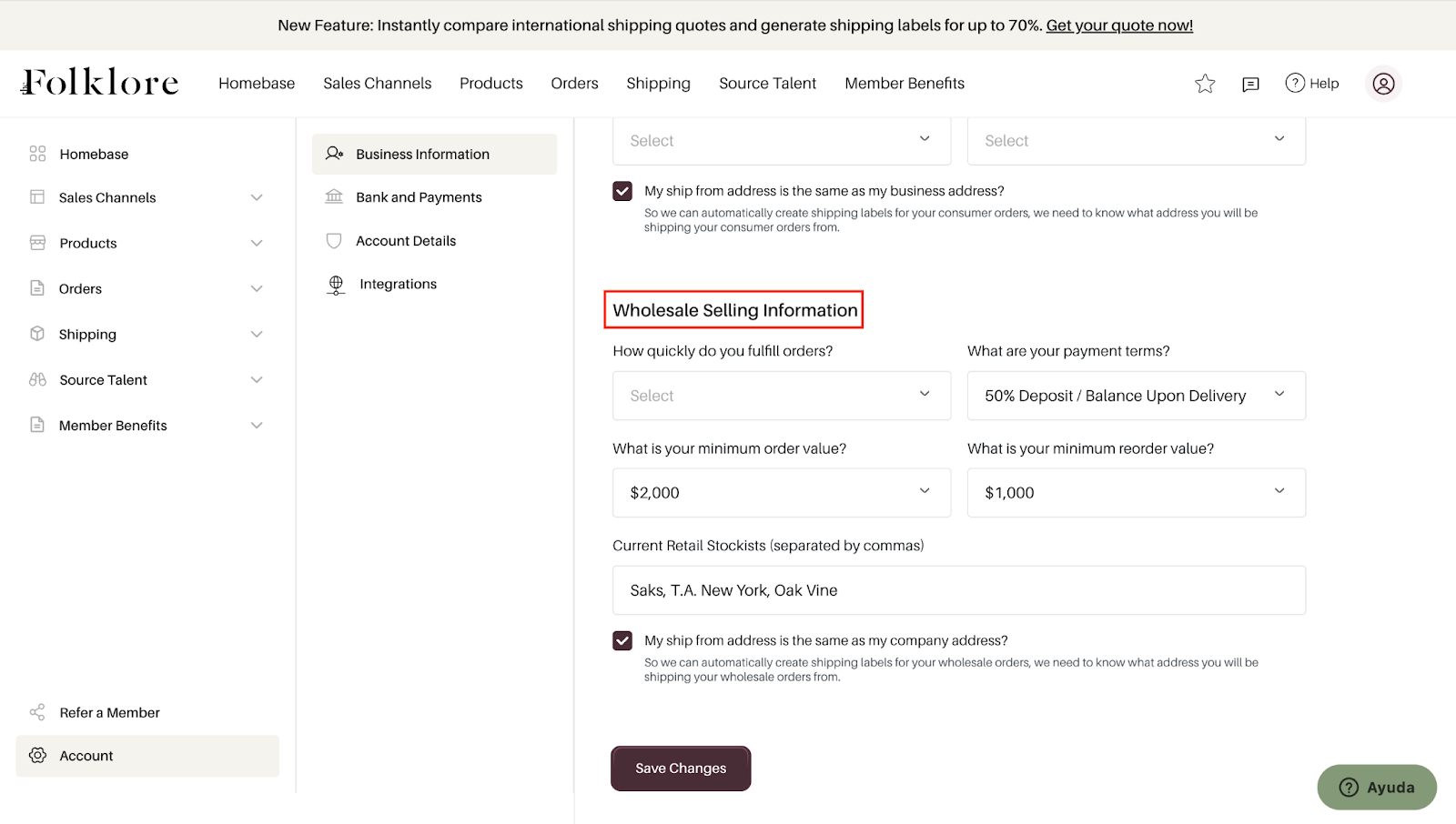1456x824 pixels.
Task: Uncheck ship from same as business address
Action: point(622,191)
